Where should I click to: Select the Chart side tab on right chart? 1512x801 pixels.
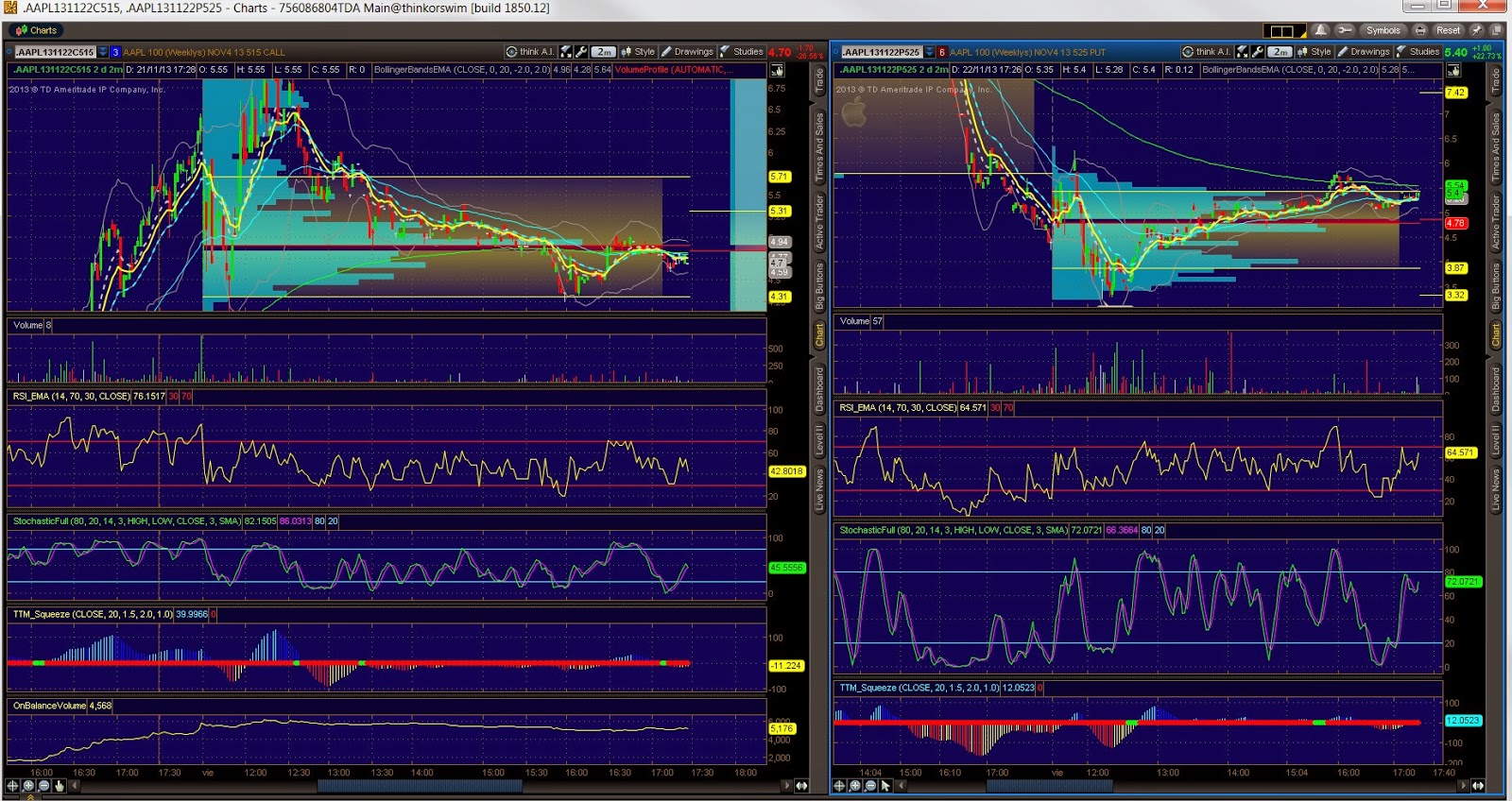click(1495, 334)
